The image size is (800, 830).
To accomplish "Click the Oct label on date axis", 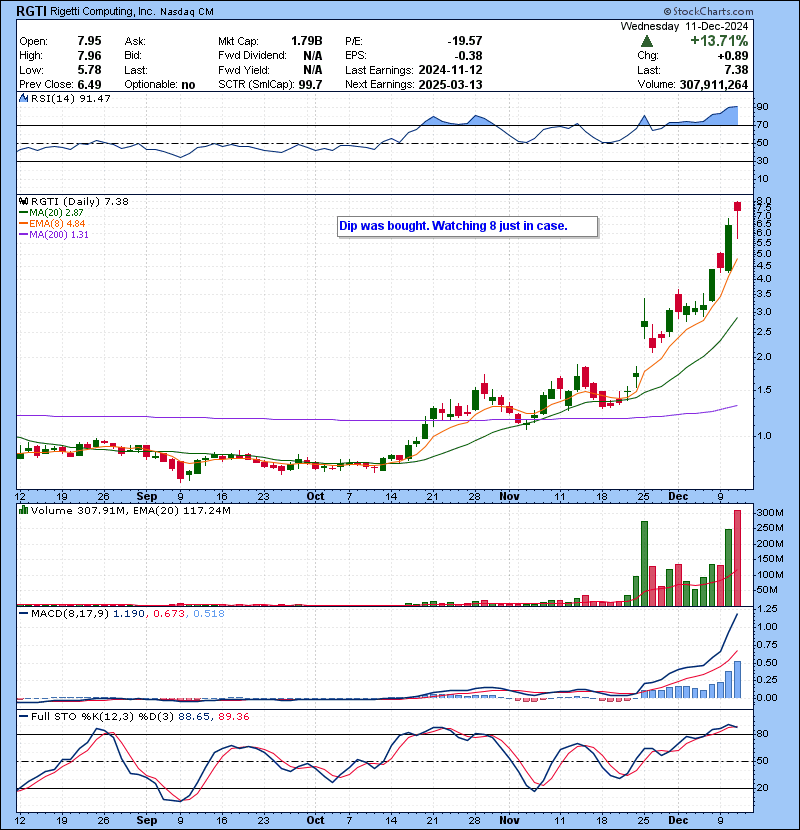I will 315,495.
